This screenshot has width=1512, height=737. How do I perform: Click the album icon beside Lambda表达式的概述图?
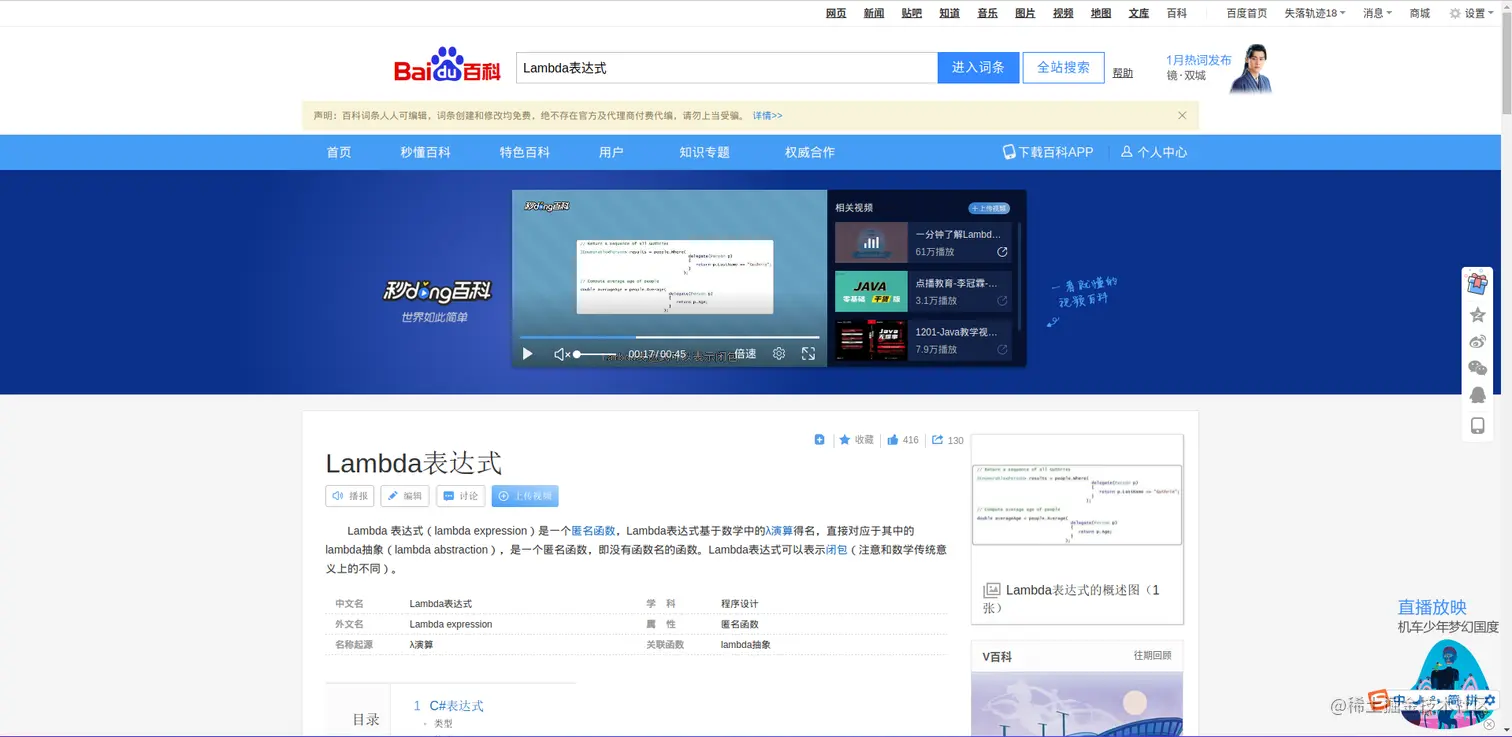coord(991,591)
